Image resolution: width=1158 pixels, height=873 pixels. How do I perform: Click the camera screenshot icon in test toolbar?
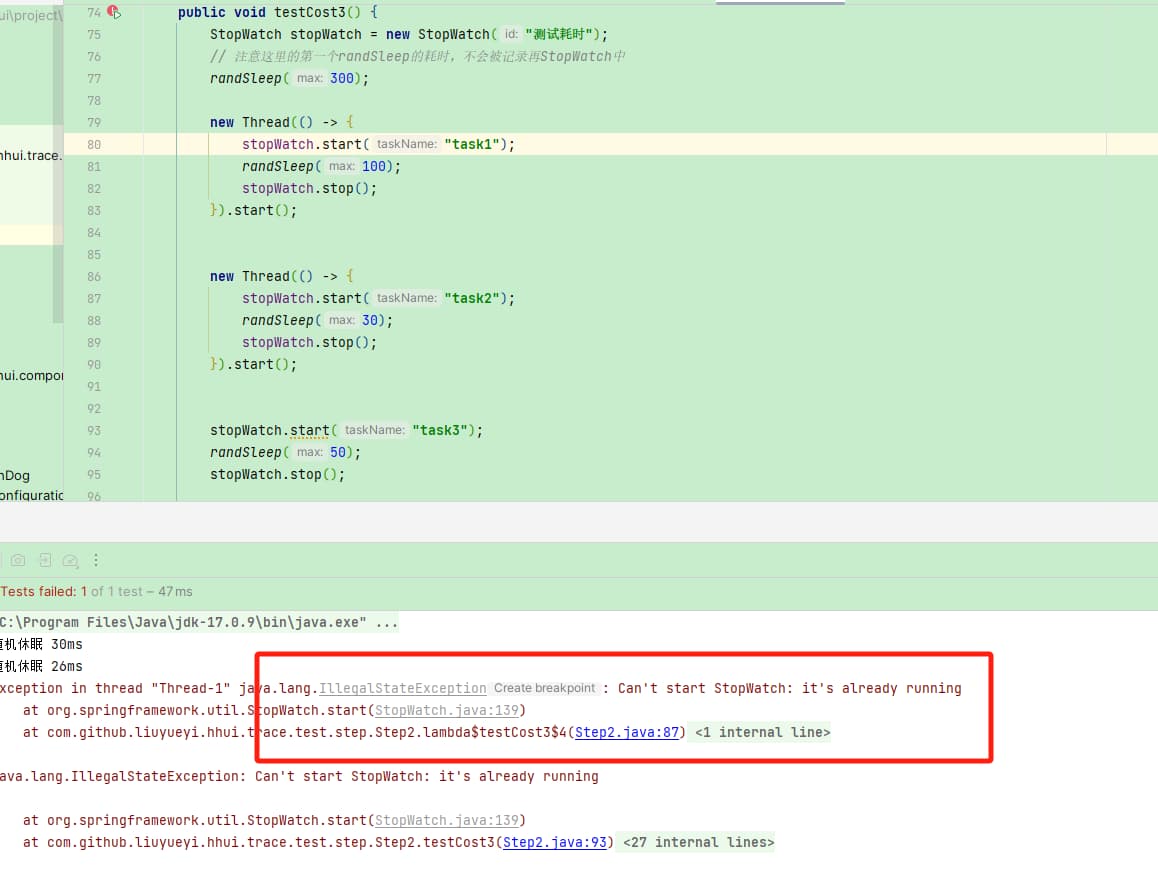coord(19,560)
